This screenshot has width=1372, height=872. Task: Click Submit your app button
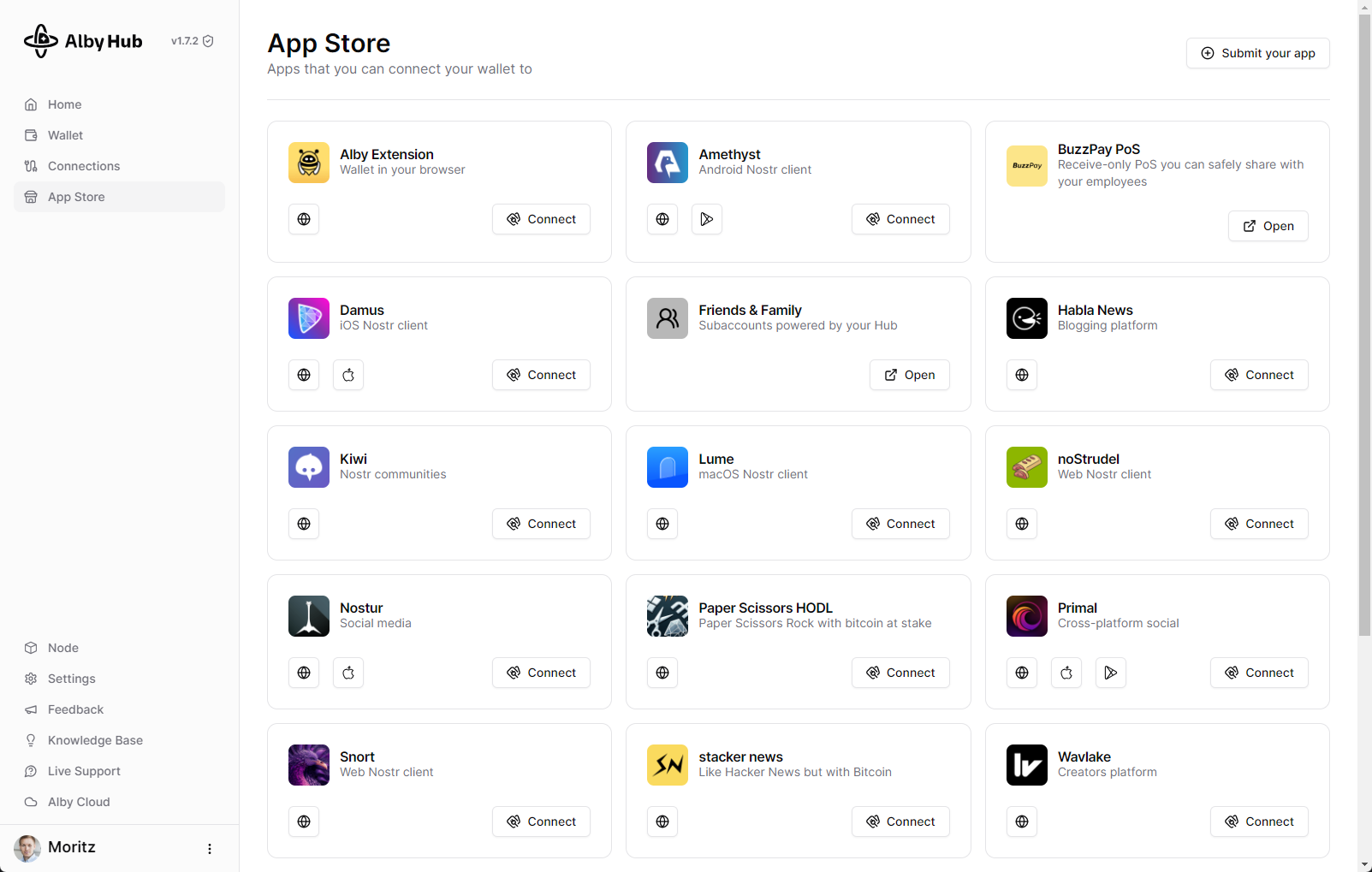(1257, 53)
